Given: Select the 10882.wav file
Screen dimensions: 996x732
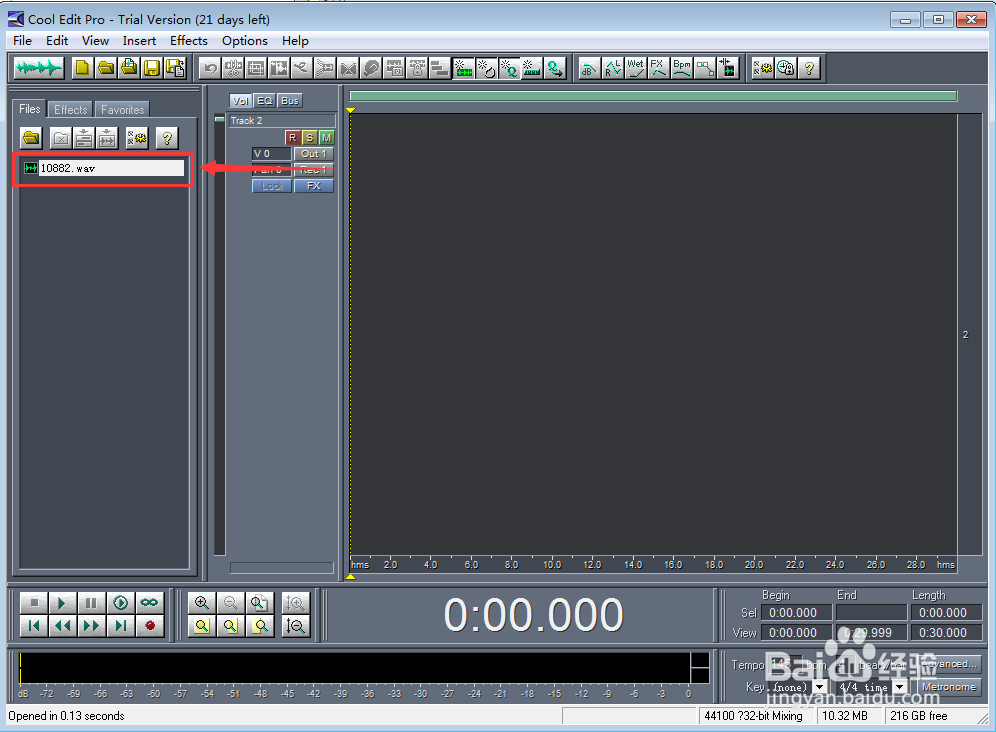Looking at the screenshot, I should click(104, 168).
